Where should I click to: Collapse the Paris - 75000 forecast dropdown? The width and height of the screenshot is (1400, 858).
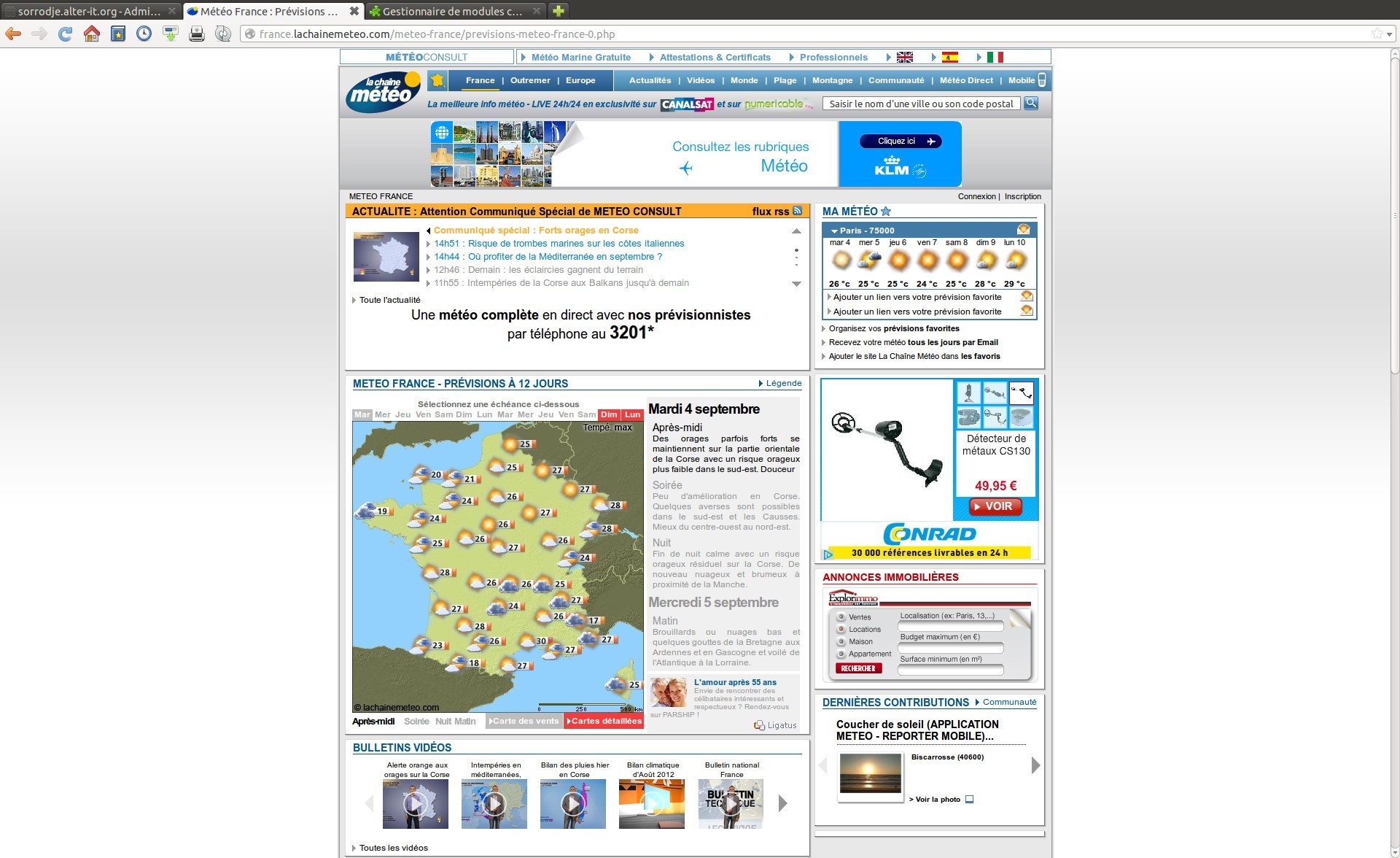coord(834,231)
